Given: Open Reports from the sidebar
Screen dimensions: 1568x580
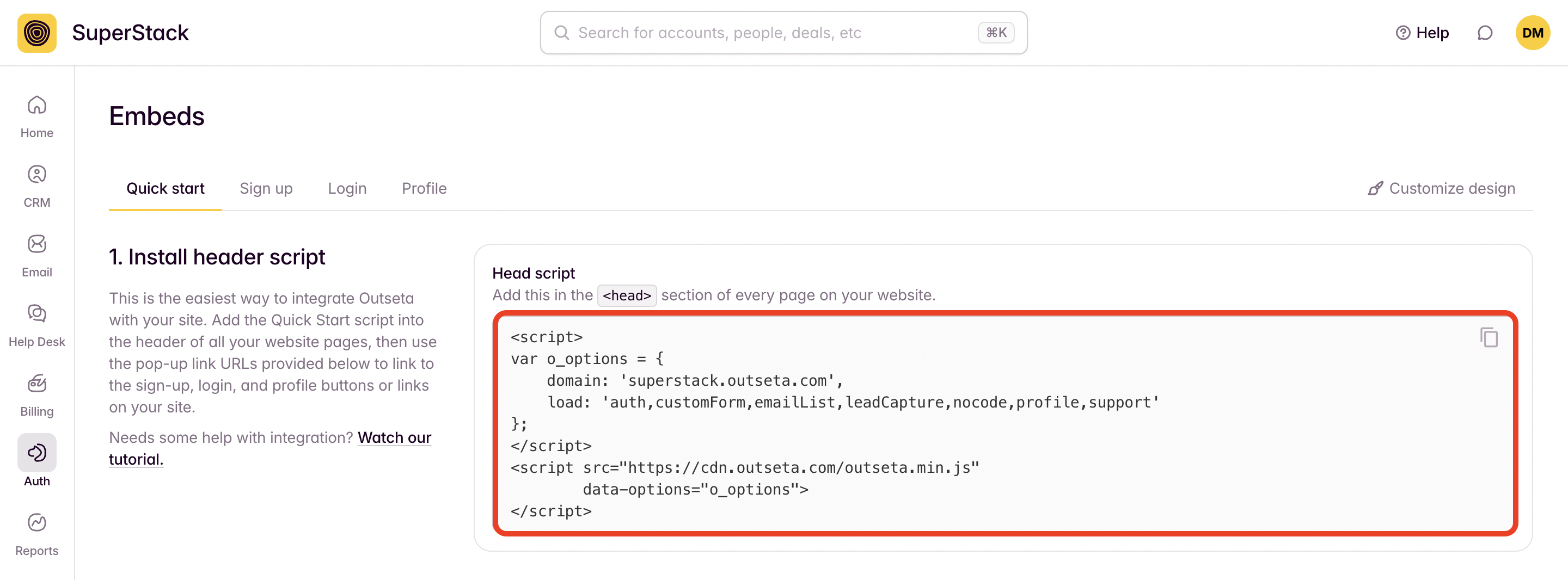Looking at the screenshot, I should (x=36, y=534).
